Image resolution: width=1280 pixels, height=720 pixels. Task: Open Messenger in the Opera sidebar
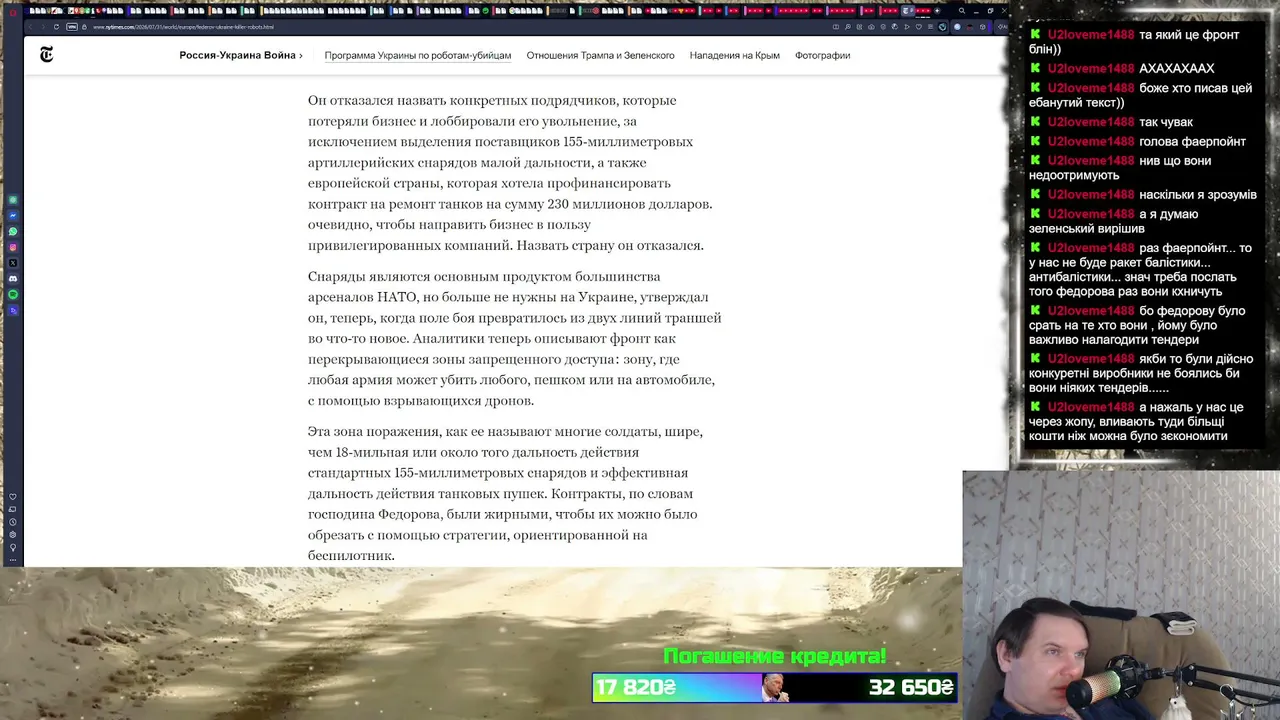pos(13,215)
